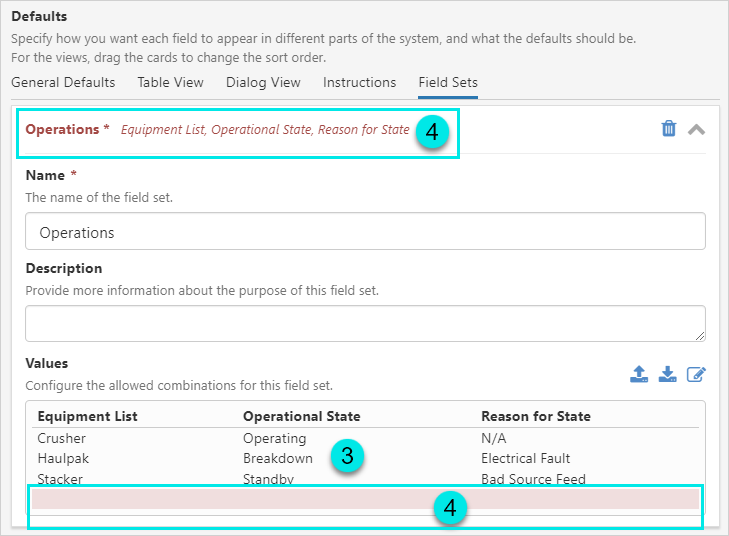Select the Crusher row in values table
729x536 pixels.
(x=61, y=438)
